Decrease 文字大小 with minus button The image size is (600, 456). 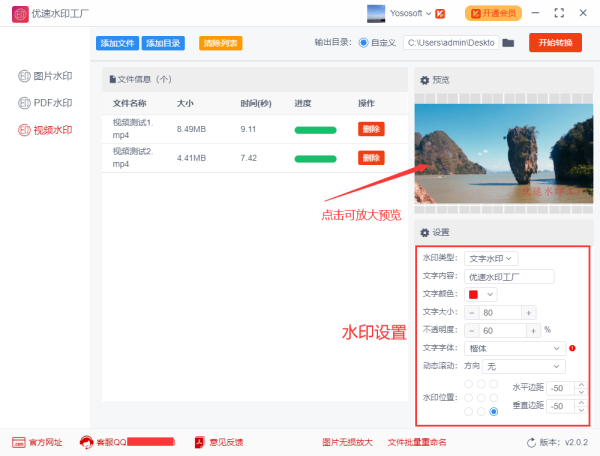[471, 313]
